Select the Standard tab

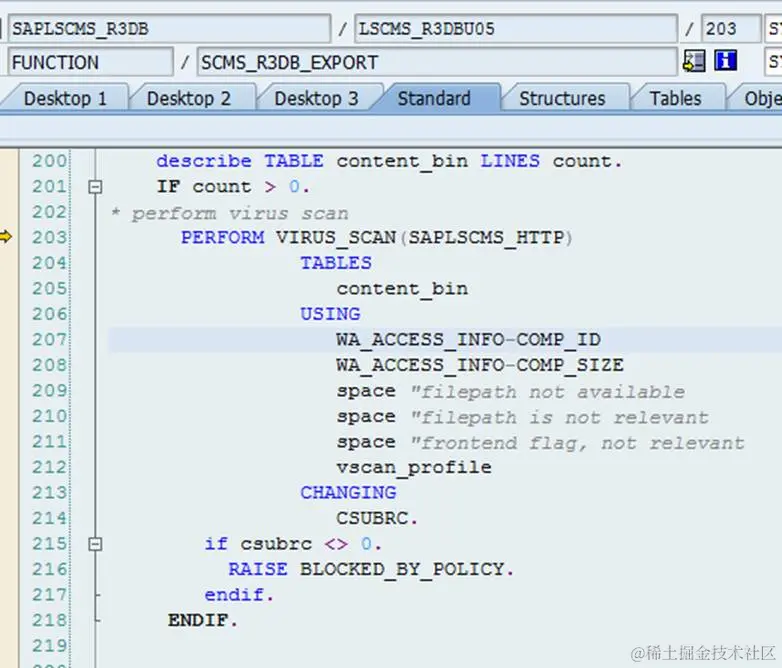click(x=434, y=98)
